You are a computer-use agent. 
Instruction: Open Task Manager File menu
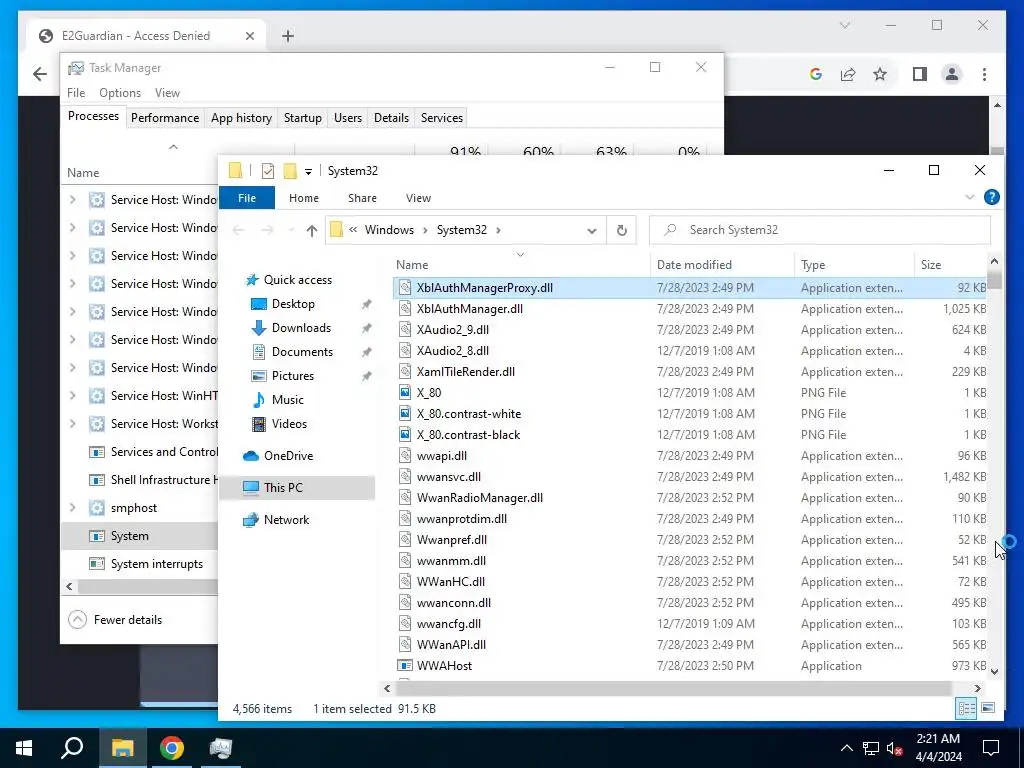(76, 93)
